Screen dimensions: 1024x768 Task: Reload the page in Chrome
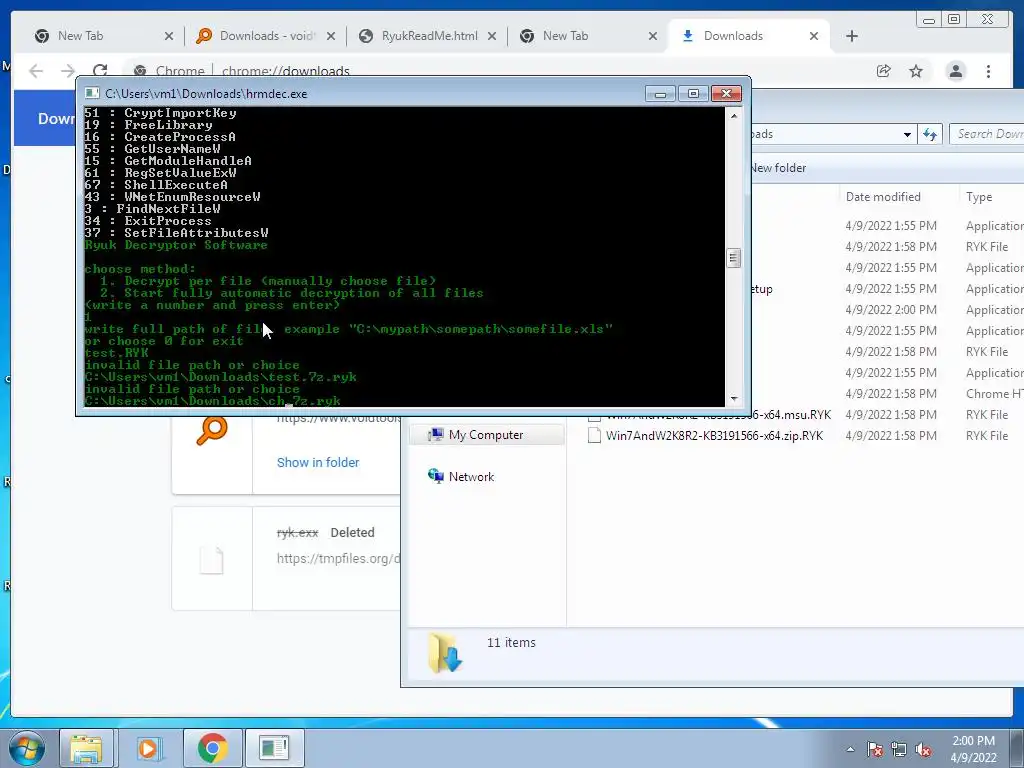[100, 71]
